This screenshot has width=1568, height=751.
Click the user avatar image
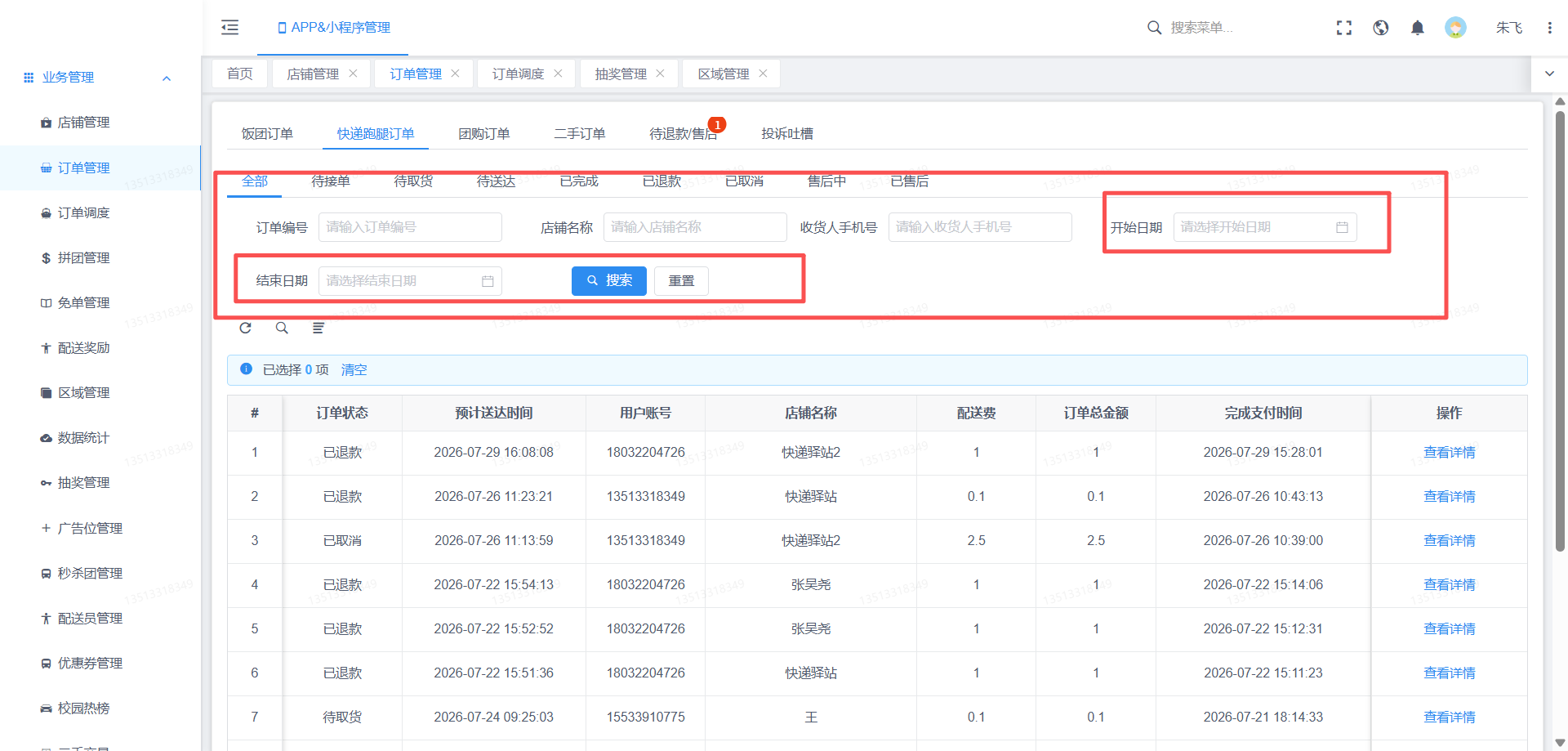click(x=1455, y=28)
